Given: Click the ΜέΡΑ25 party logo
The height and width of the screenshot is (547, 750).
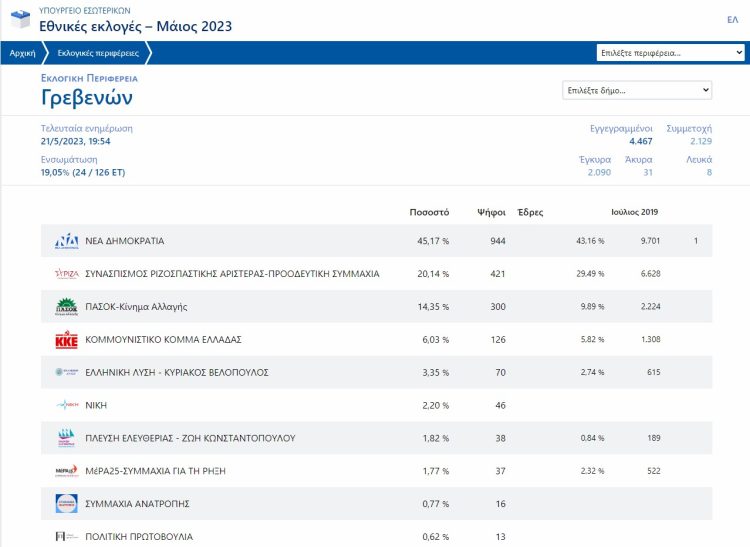Looking at the screenshot, I should [x=66, y=471].
